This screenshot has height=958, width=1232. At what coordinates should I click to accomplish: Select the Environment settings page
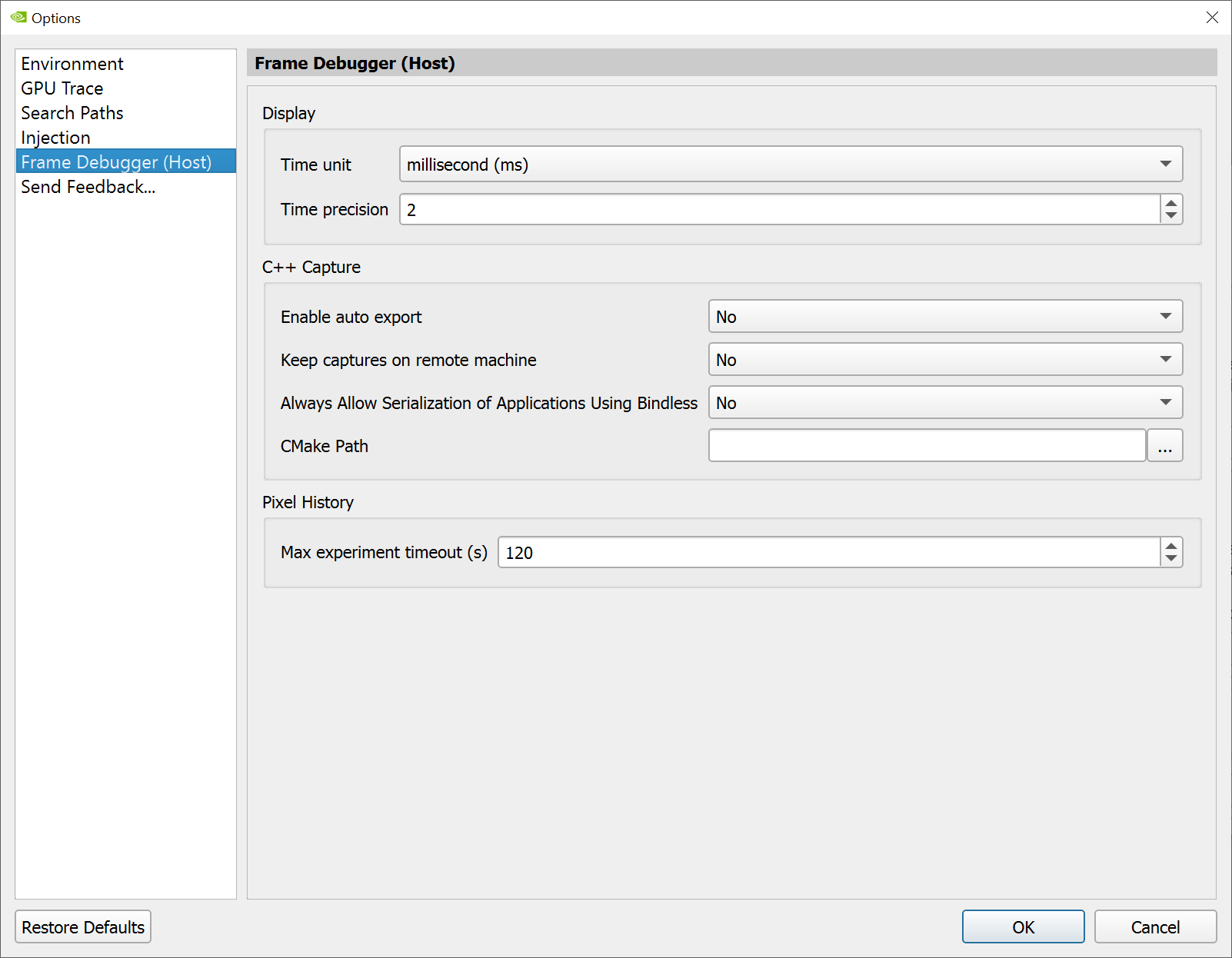tap(72, 64)
